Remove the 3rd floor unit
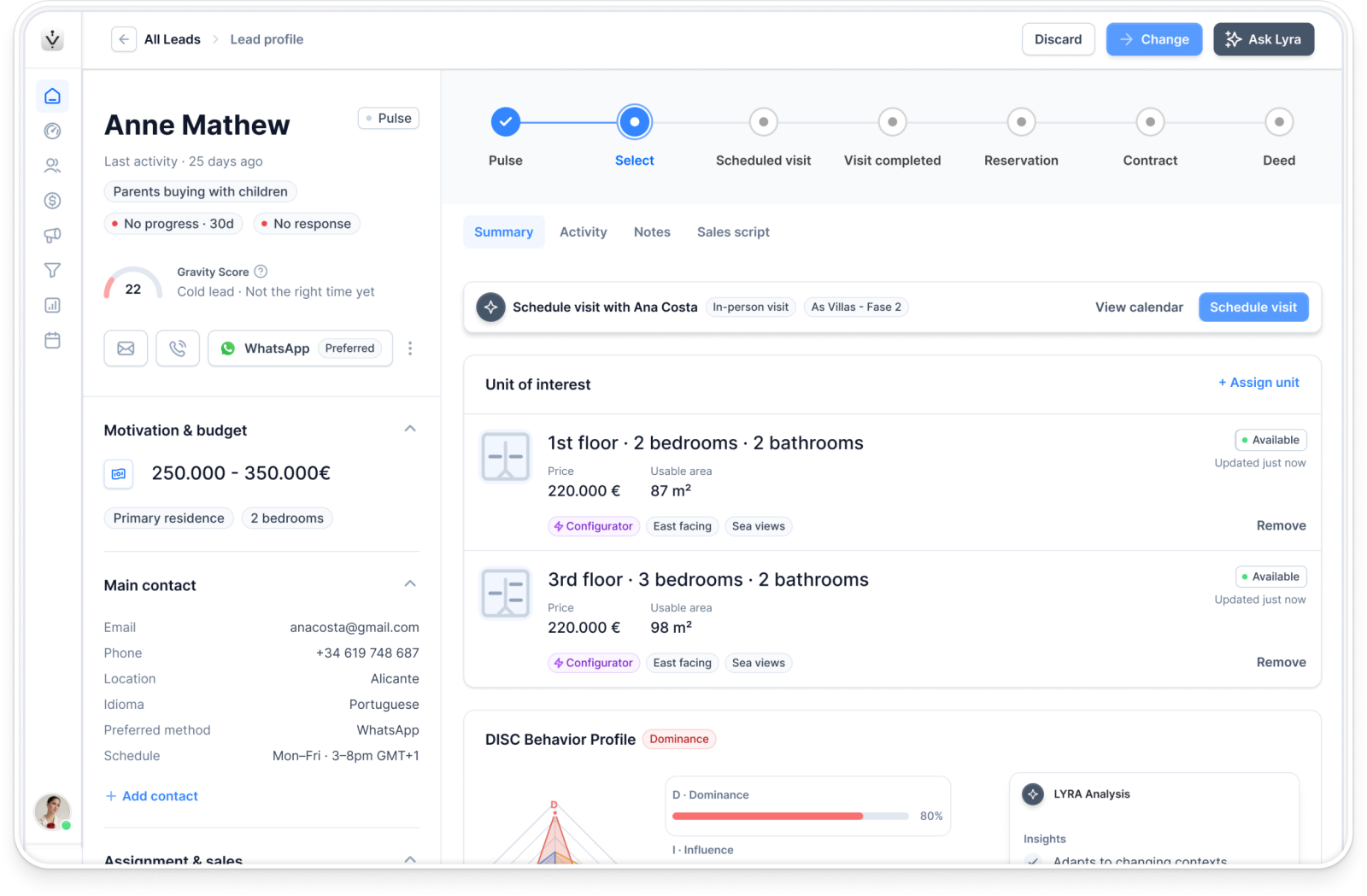The image size is (1367, 896). 1281,663
